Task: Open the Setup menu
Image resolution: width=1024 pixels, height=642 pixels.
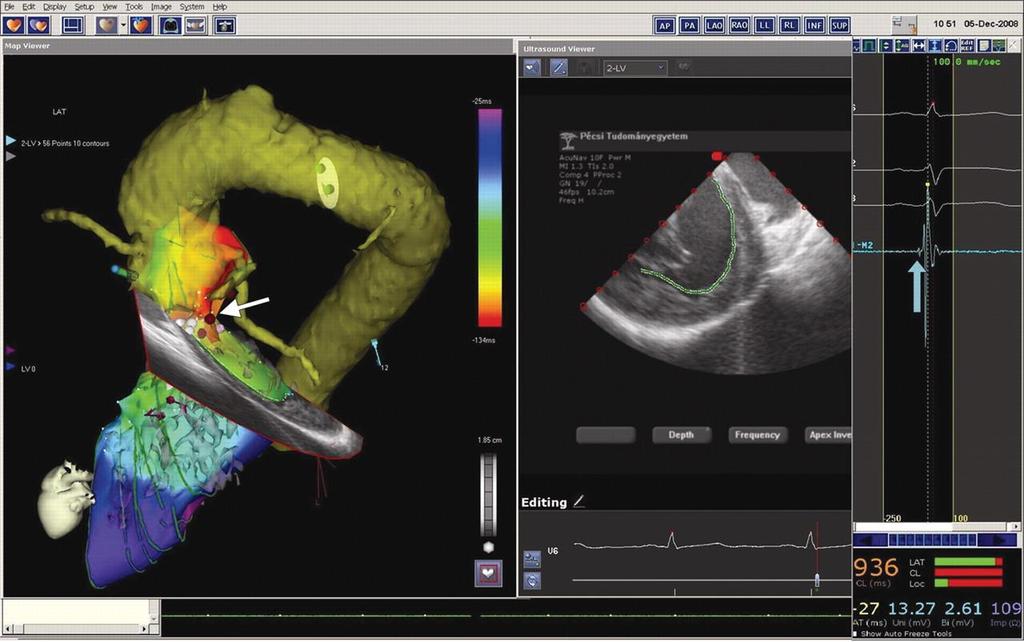Action: [84, 7]
